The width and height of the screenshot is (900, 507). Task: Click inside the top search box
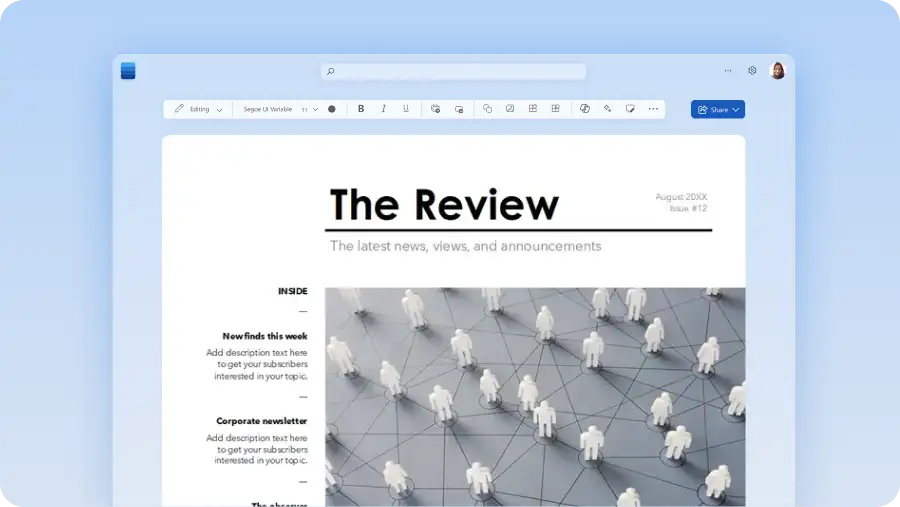pos(453,71)
